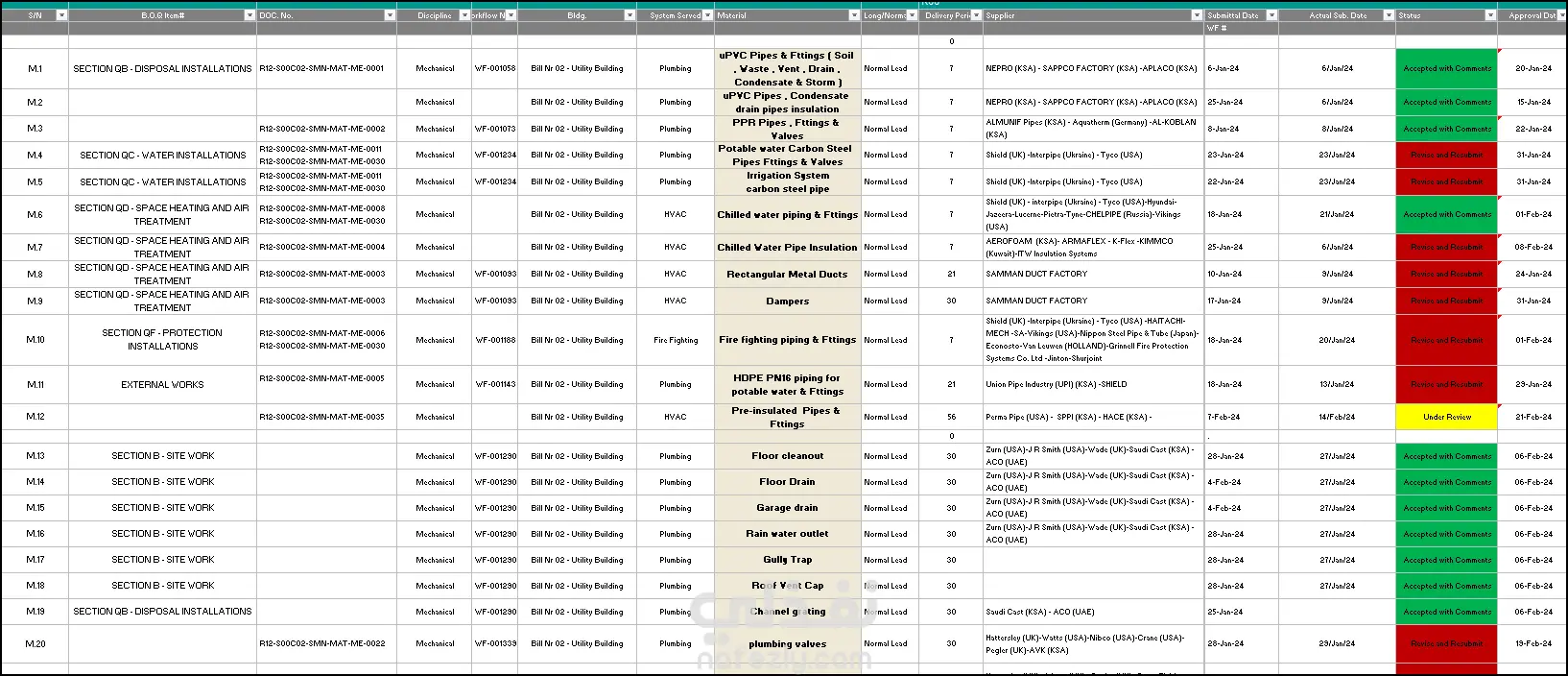
Task: Select workflow cell 'WF-001339'
Action: (x=494, y=644)
